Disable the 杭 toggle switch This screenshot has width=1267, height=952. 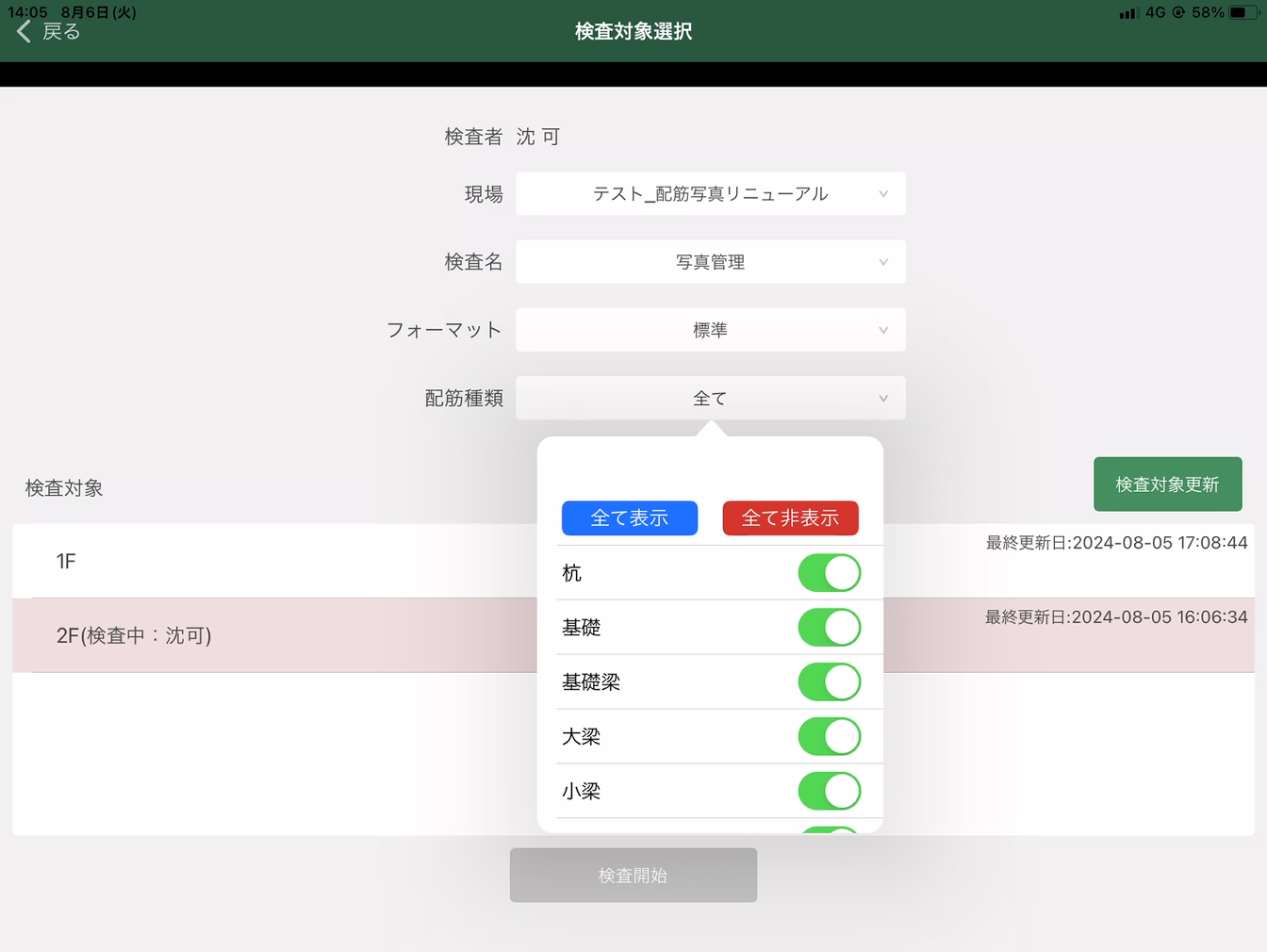pos(829,572)
